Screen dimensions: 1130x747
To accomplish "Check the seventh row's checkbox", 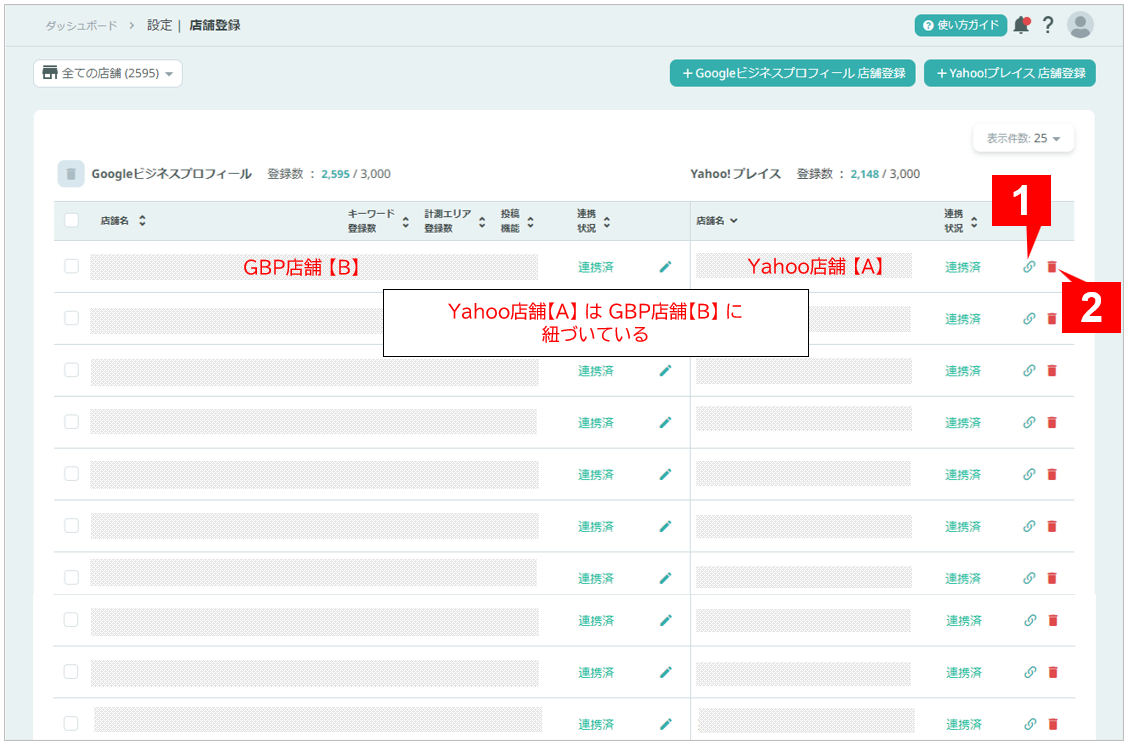I will (x=71, y=577).
